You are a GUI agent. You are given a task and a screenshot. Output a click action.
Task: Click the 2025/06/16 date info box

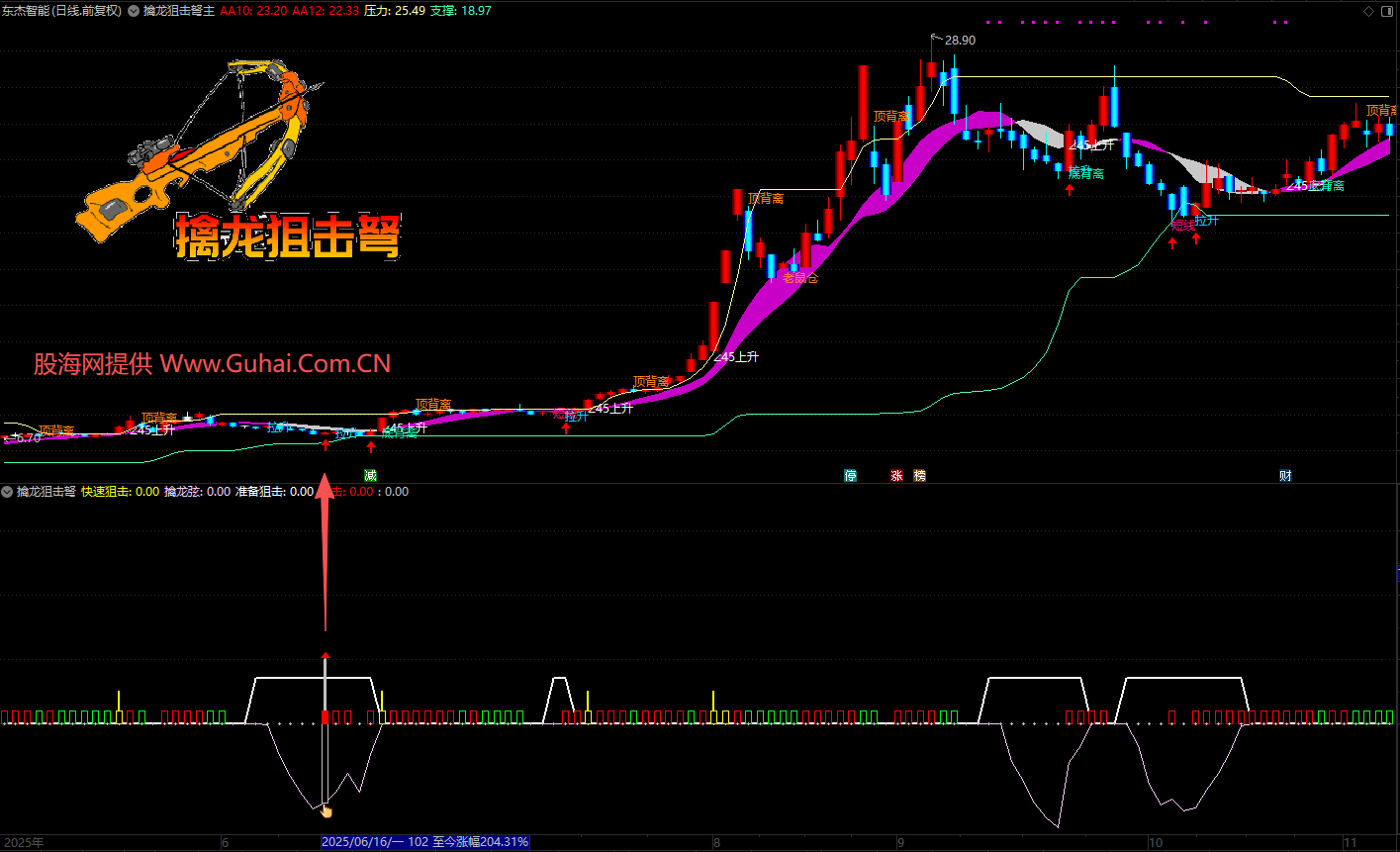pyautogui.click(x=425, y=842)
